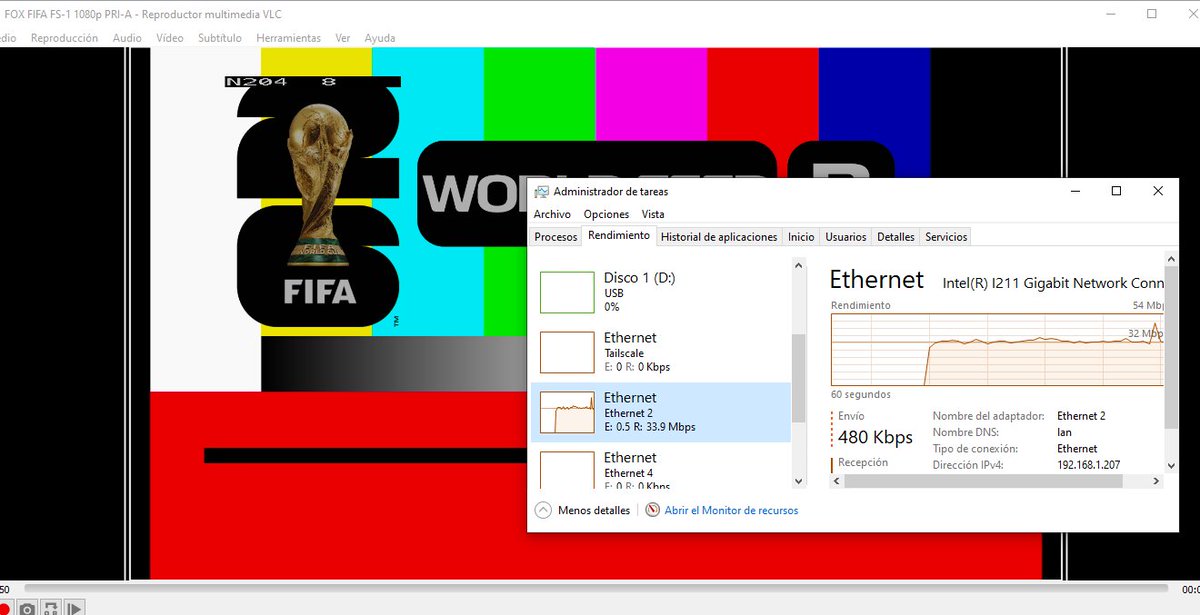The width and height of the screenshot is (1200, 615).
Task: Open Historial de aplicaciones tab
Action: (x=719, y=237)
